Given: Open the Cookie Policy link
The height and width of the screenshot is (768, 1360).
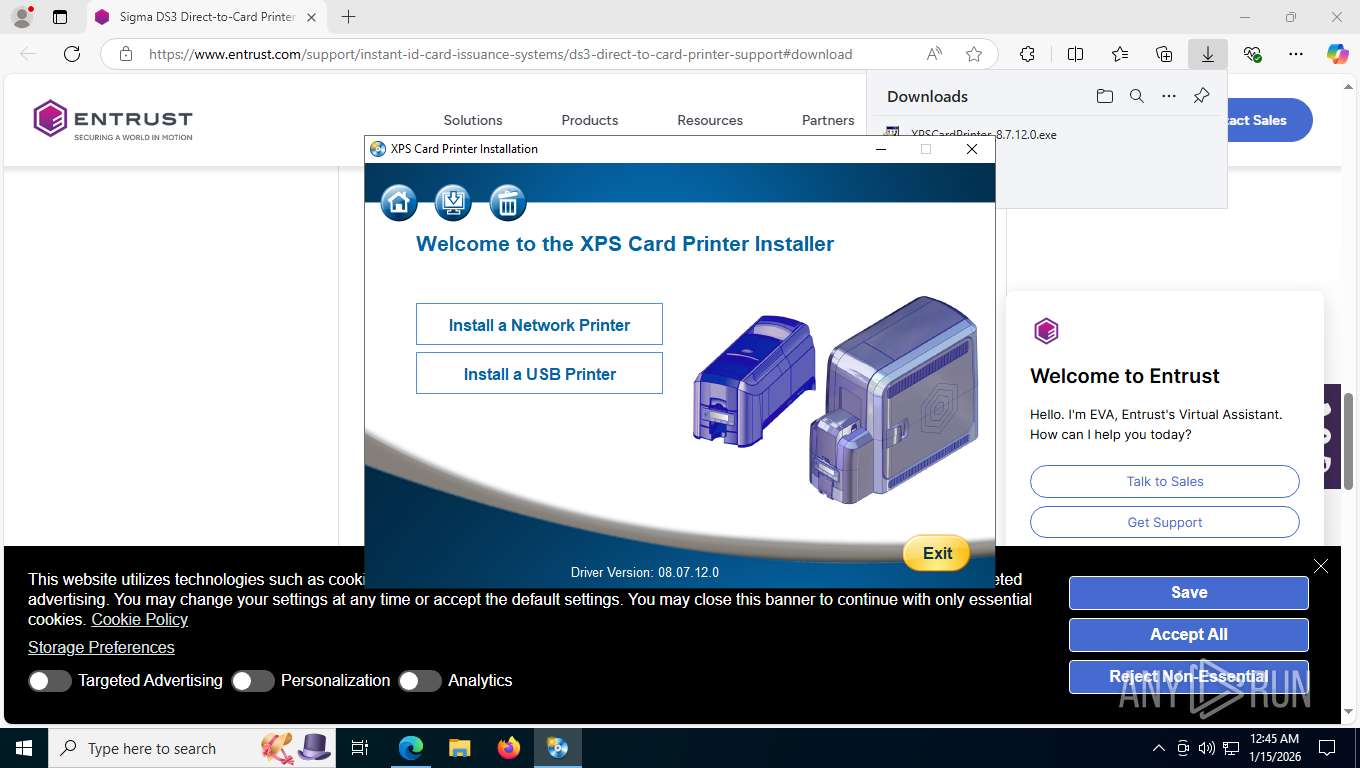Looking at the screenshot, I should [x=140, y=619].
